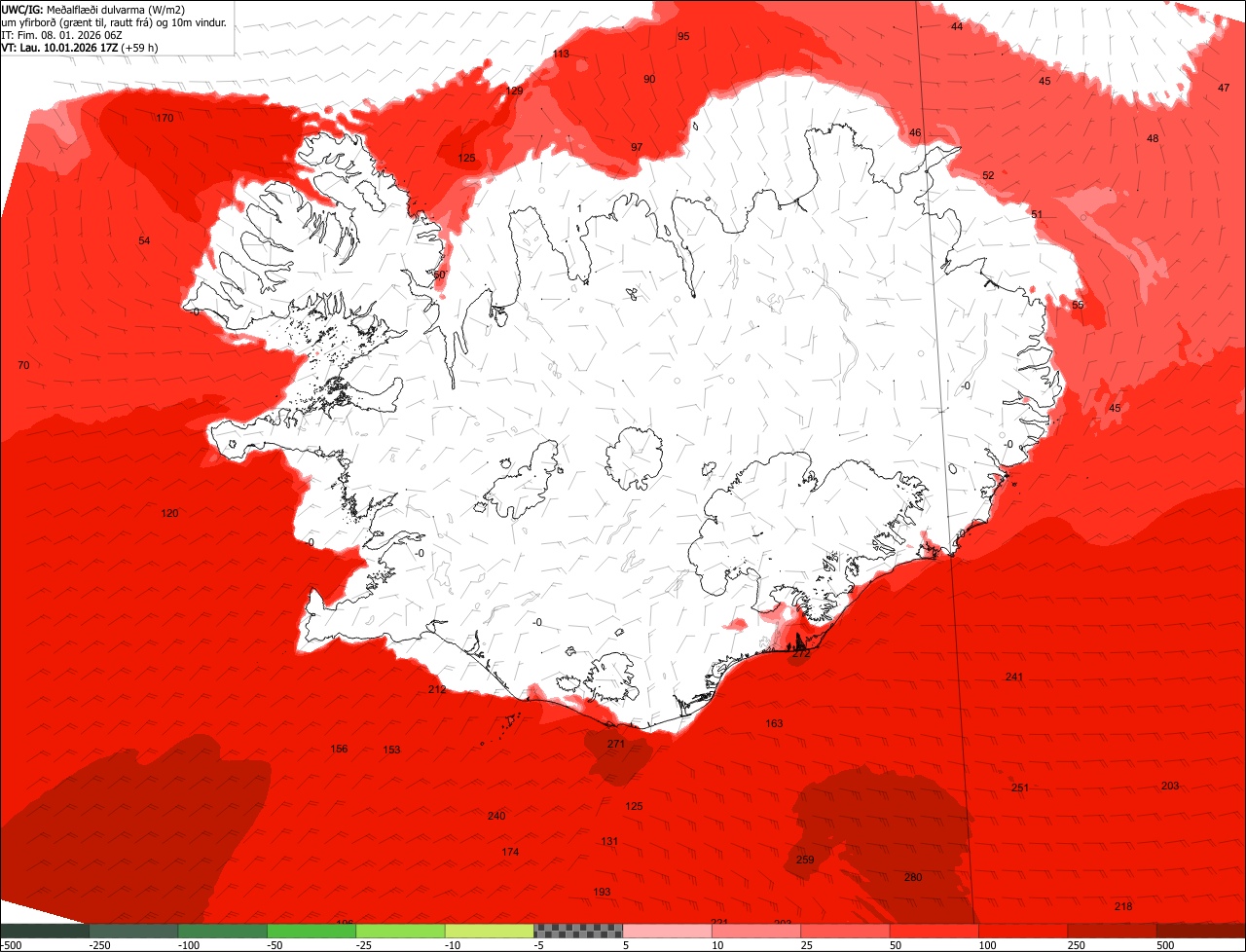1246x952 pixels.
Task: Click the flux value 48 on the map
Action: 1153,138
